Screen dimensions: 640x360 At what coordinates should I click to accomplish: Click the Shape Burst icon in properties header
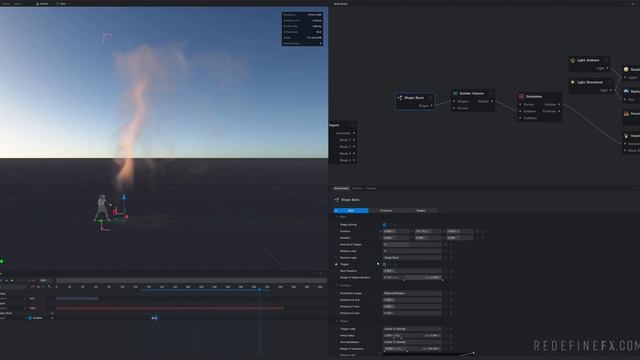[337, 200]
